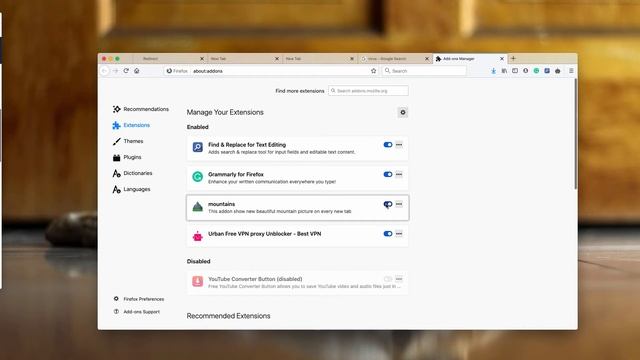Switch to the Add-ons Manager tab
Viewport: 640px width, 360px height.
(469, 59)
